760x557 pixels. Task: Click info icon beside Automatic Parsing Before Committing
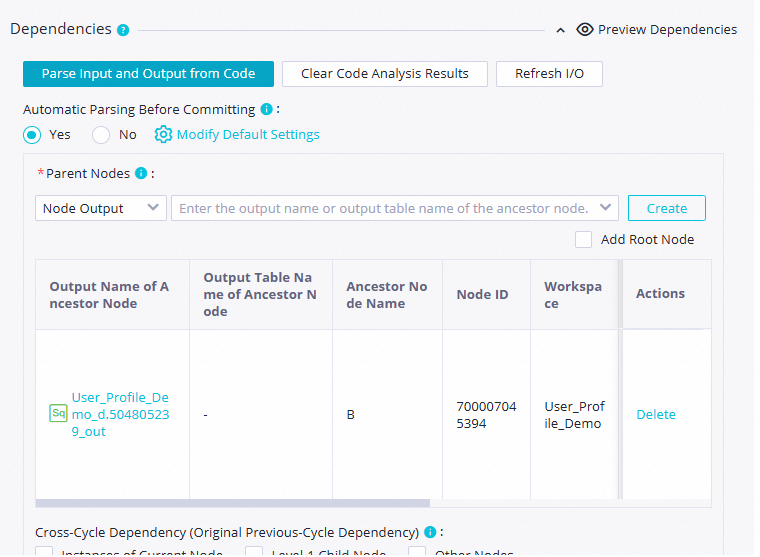click(x=266, y=109)
